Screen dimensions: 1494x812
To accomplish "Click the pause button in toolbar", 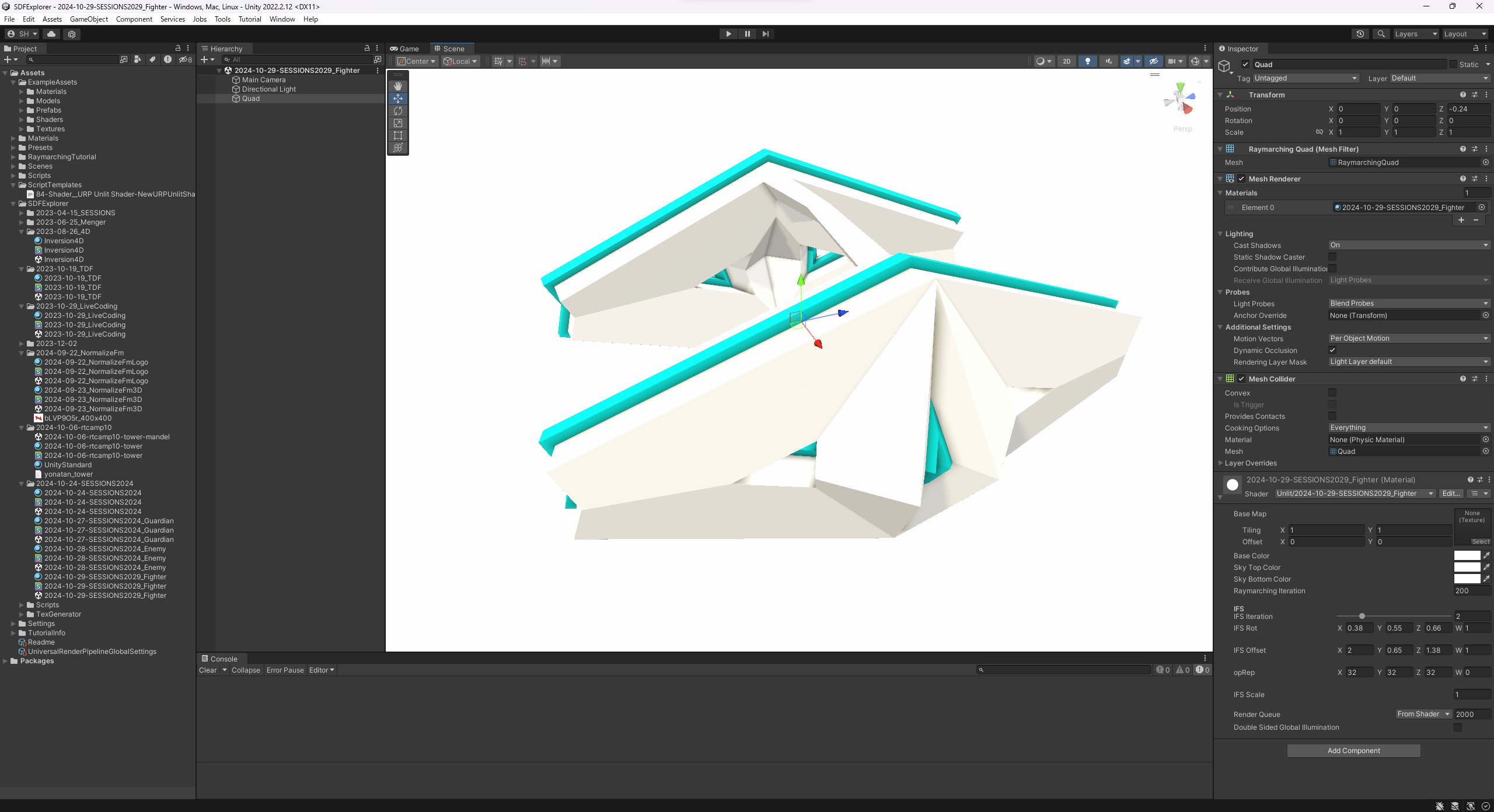I will point(747,34).
